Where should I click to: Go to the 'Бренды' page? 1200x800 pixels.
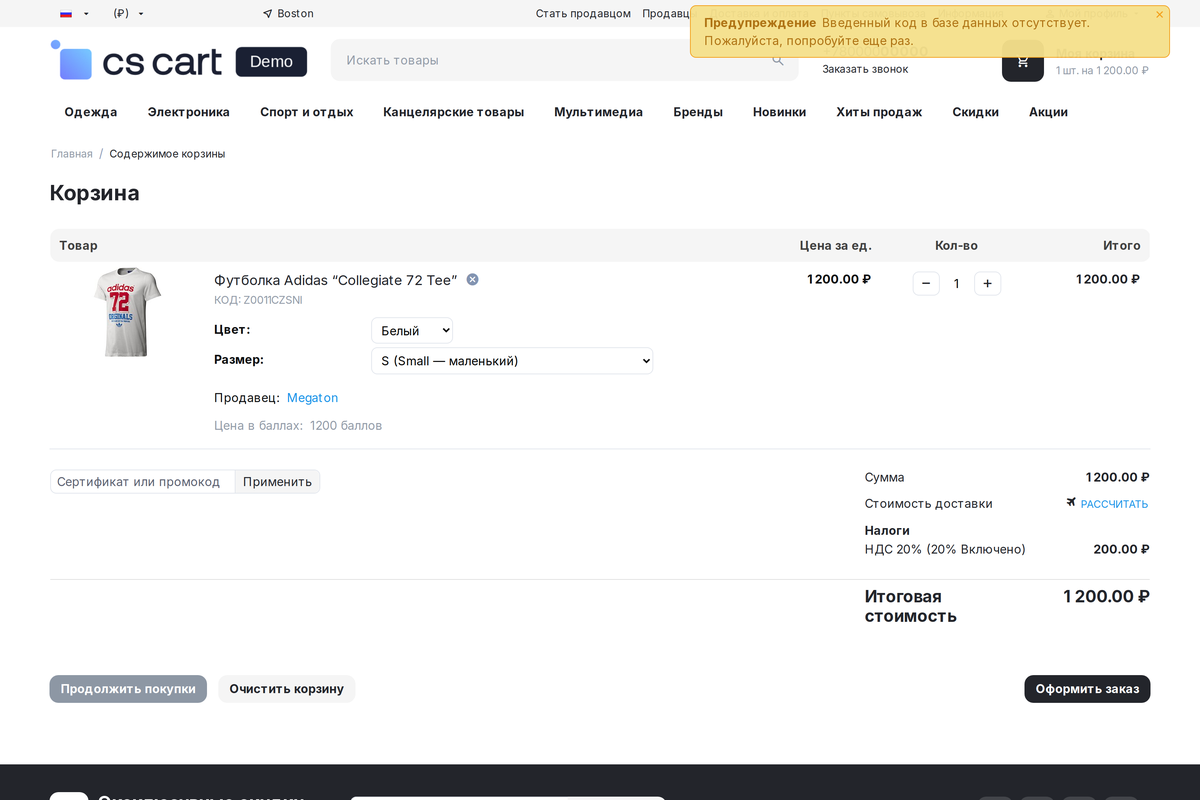point(698,112)
